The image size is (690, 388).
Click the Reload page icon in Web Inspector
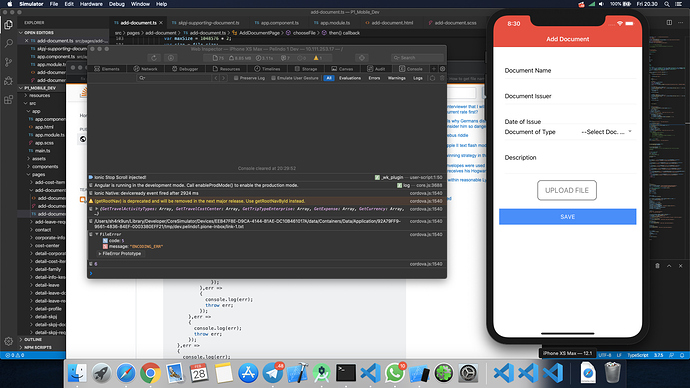coord(154,58)
